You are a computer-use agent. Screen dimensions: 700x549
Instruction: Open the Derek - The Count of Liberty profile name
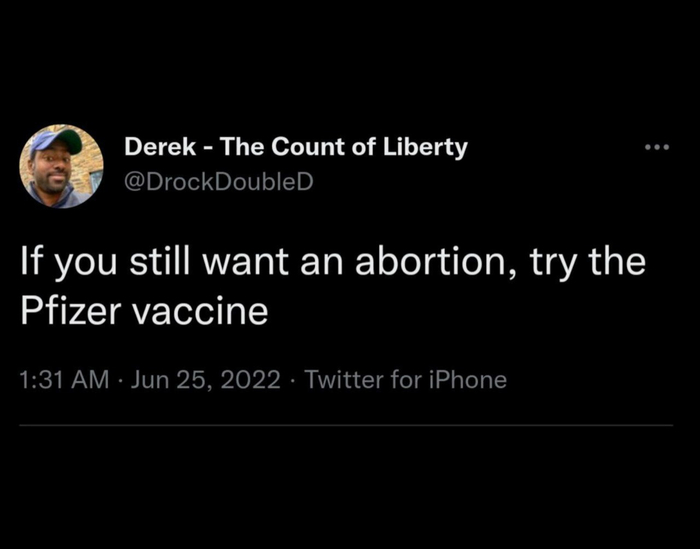click(296, 147)
